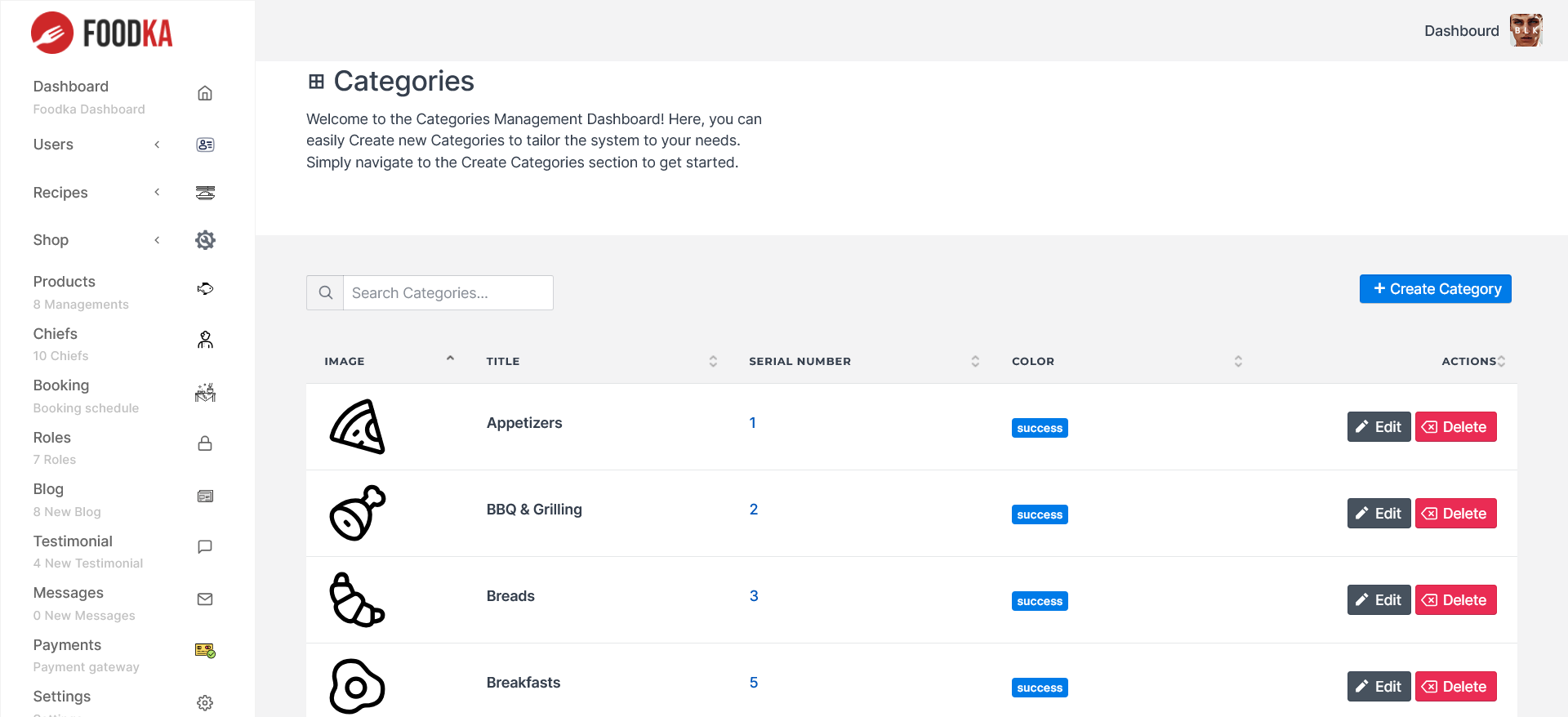This screenshot has width=1568, height=717.
Task: Click the Payments card icon
Action: pos(205,651)
